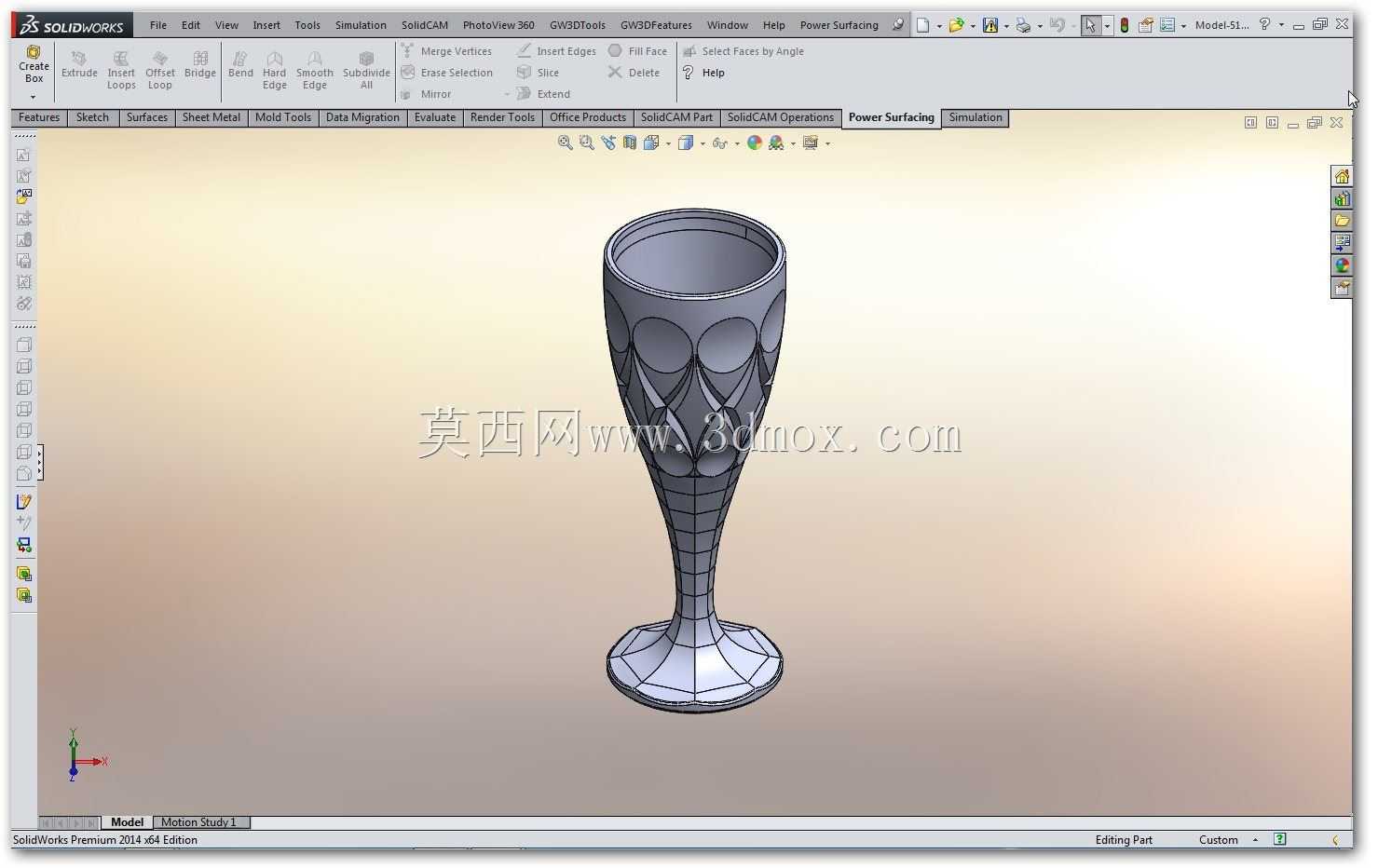Screen dimensions: 1378x868
Task: Click the Undo icon
Action: pyautogui.click(x=1057, y=25)
